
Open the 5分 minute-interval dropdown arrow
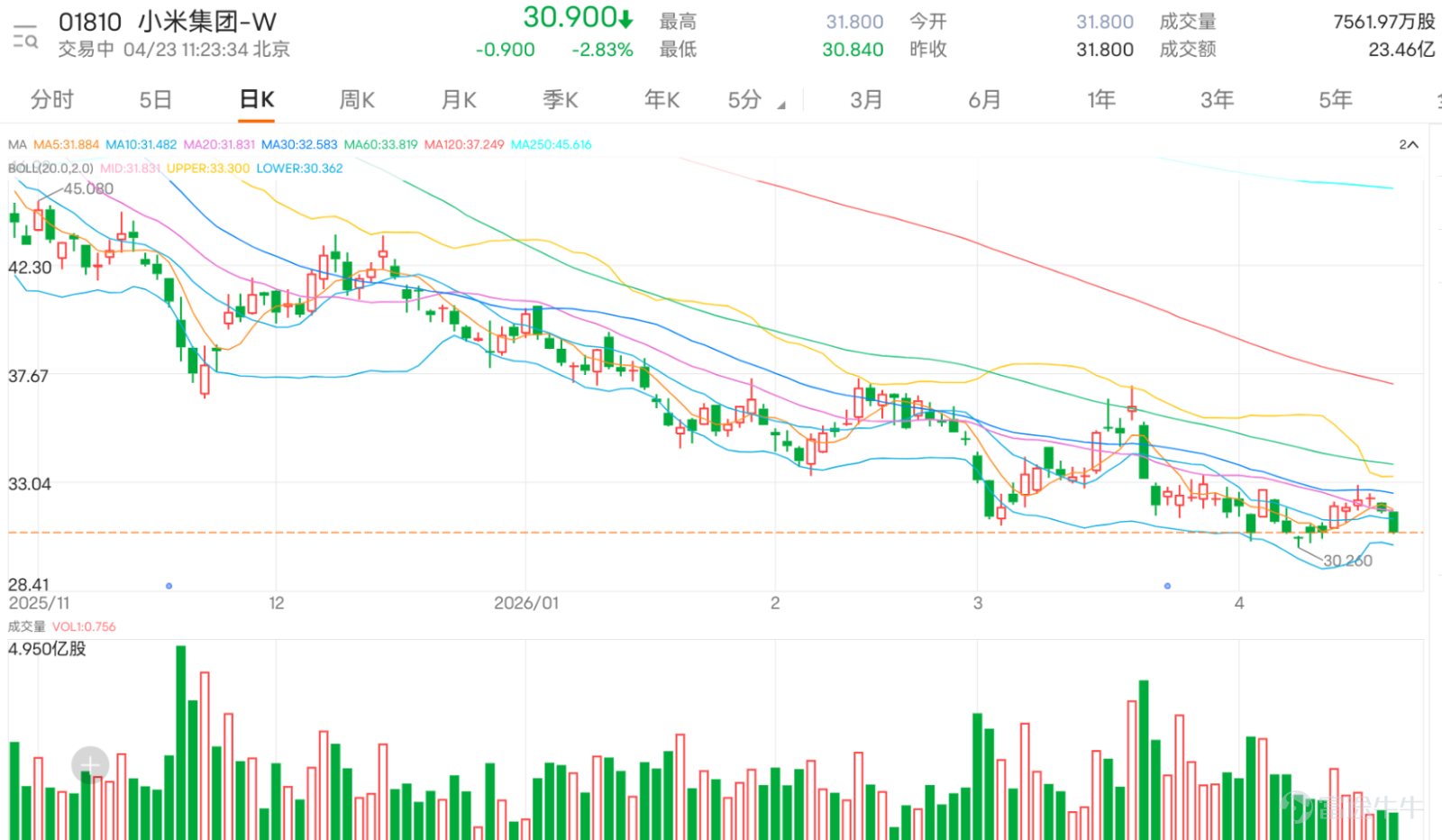pos(781,105)
